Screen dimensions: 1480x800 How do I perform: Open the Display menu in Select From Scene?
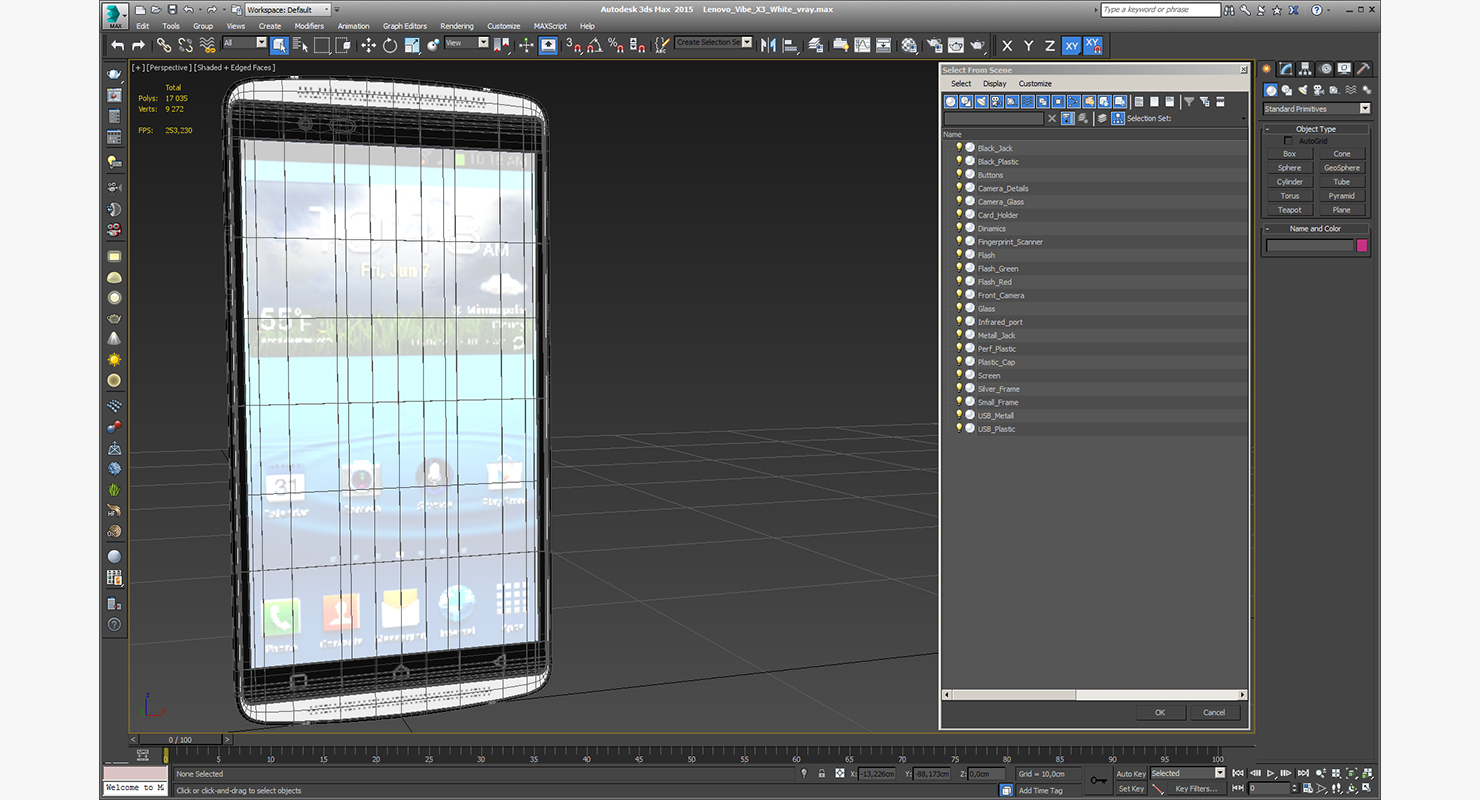[x=994, y=84]
